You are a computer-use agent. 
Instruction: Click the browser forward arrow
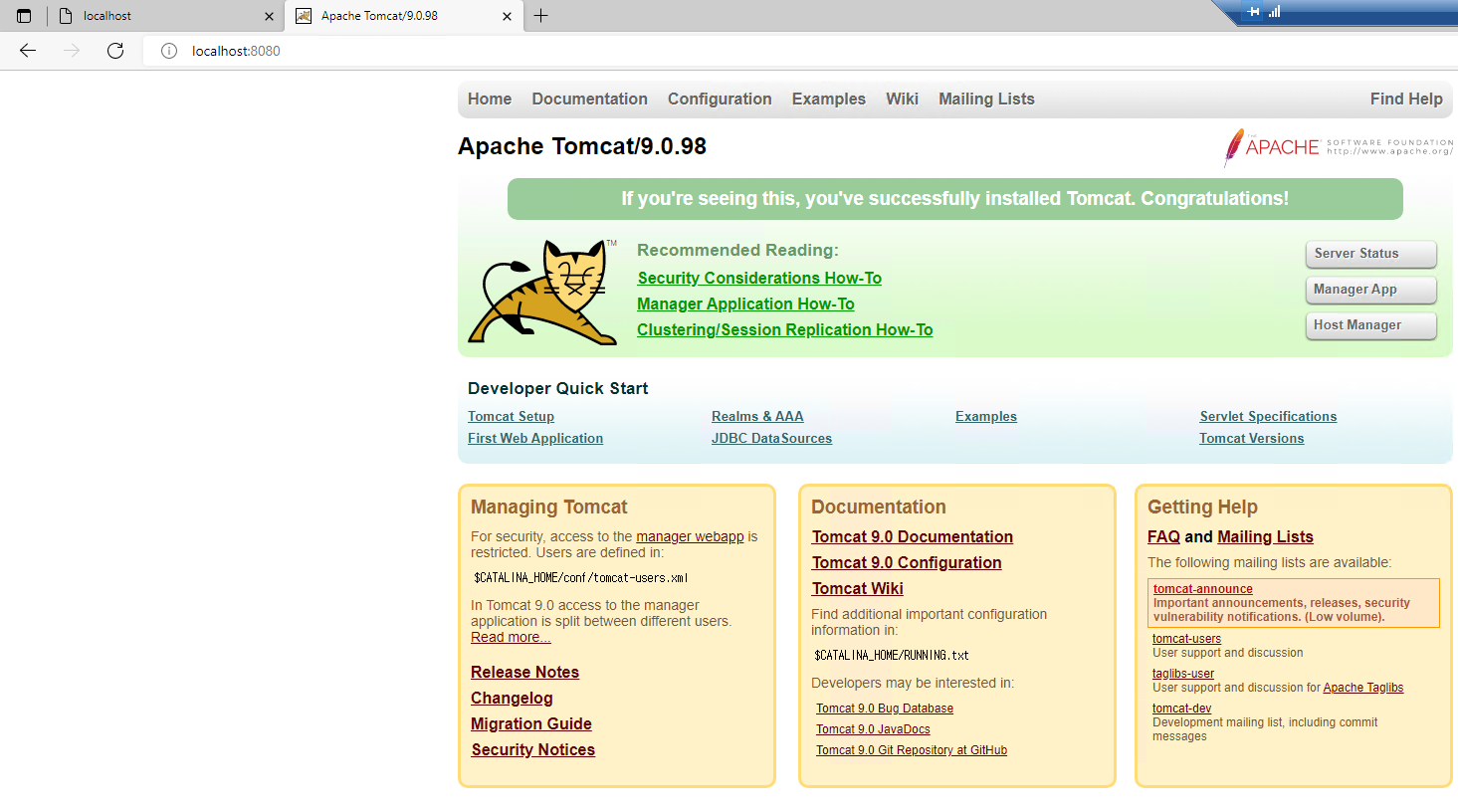click(x=72, y=51)
